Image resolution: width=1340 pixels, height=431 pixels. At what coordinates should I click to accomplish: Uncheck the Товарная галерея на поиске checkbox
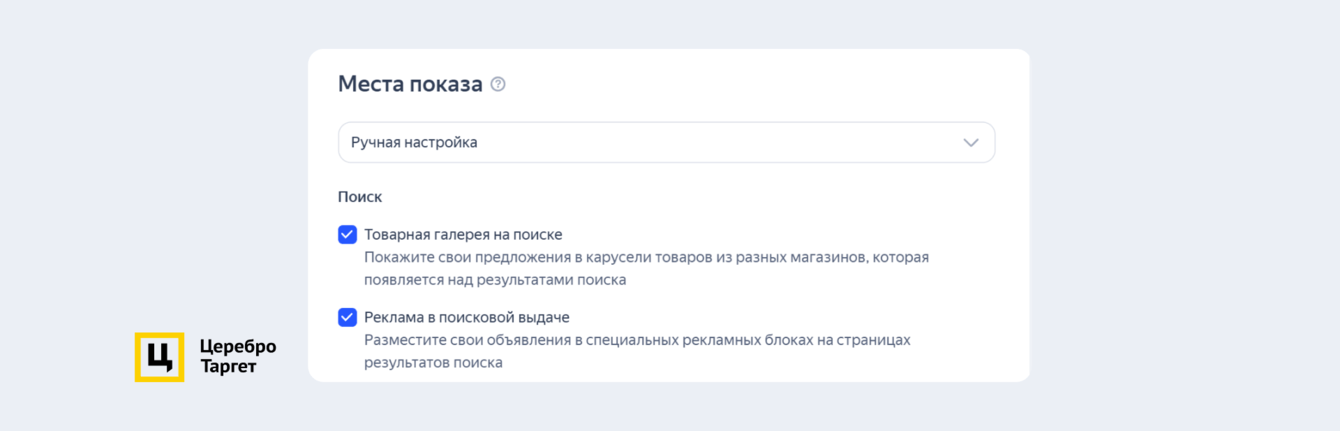coord(347,234)
